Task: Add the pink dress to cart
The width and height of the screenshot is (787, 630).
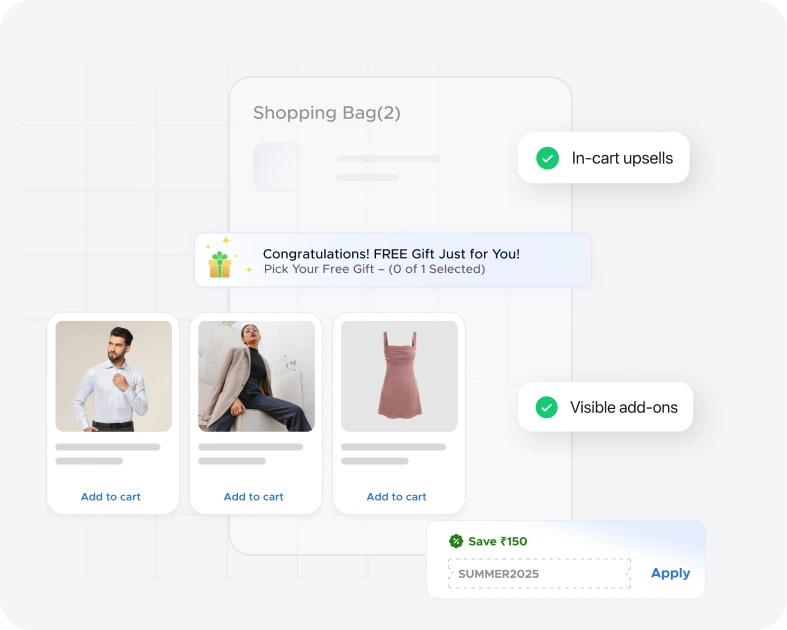Action: pos(397,496)
